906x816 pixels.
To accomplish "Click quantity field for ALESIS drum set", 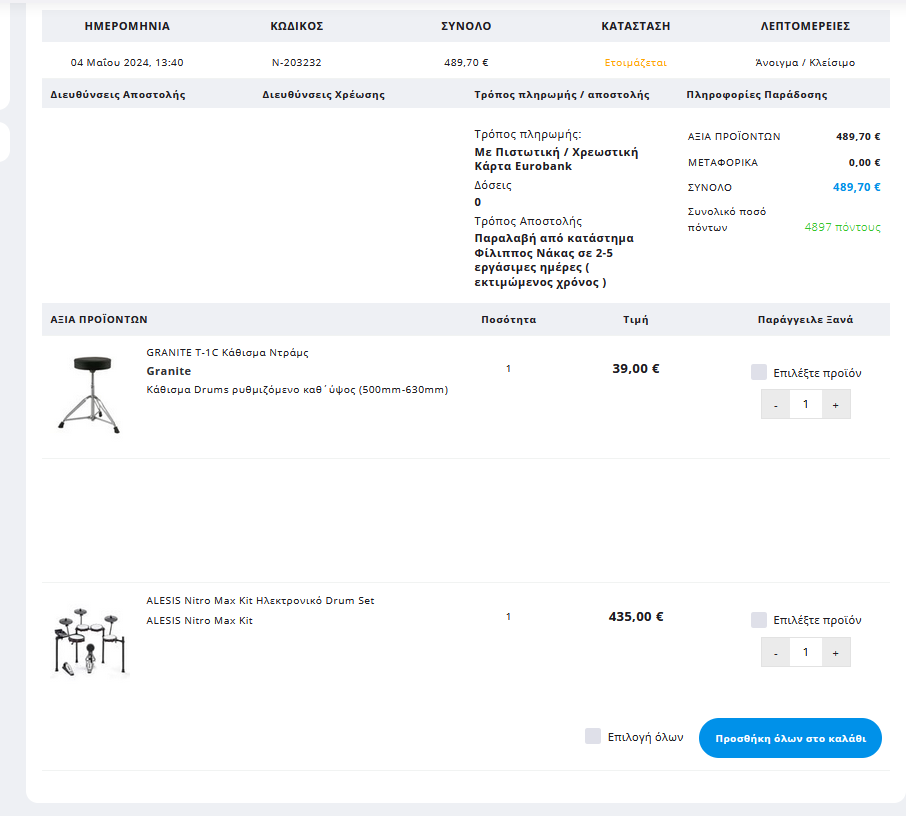I will click(805, 652).
